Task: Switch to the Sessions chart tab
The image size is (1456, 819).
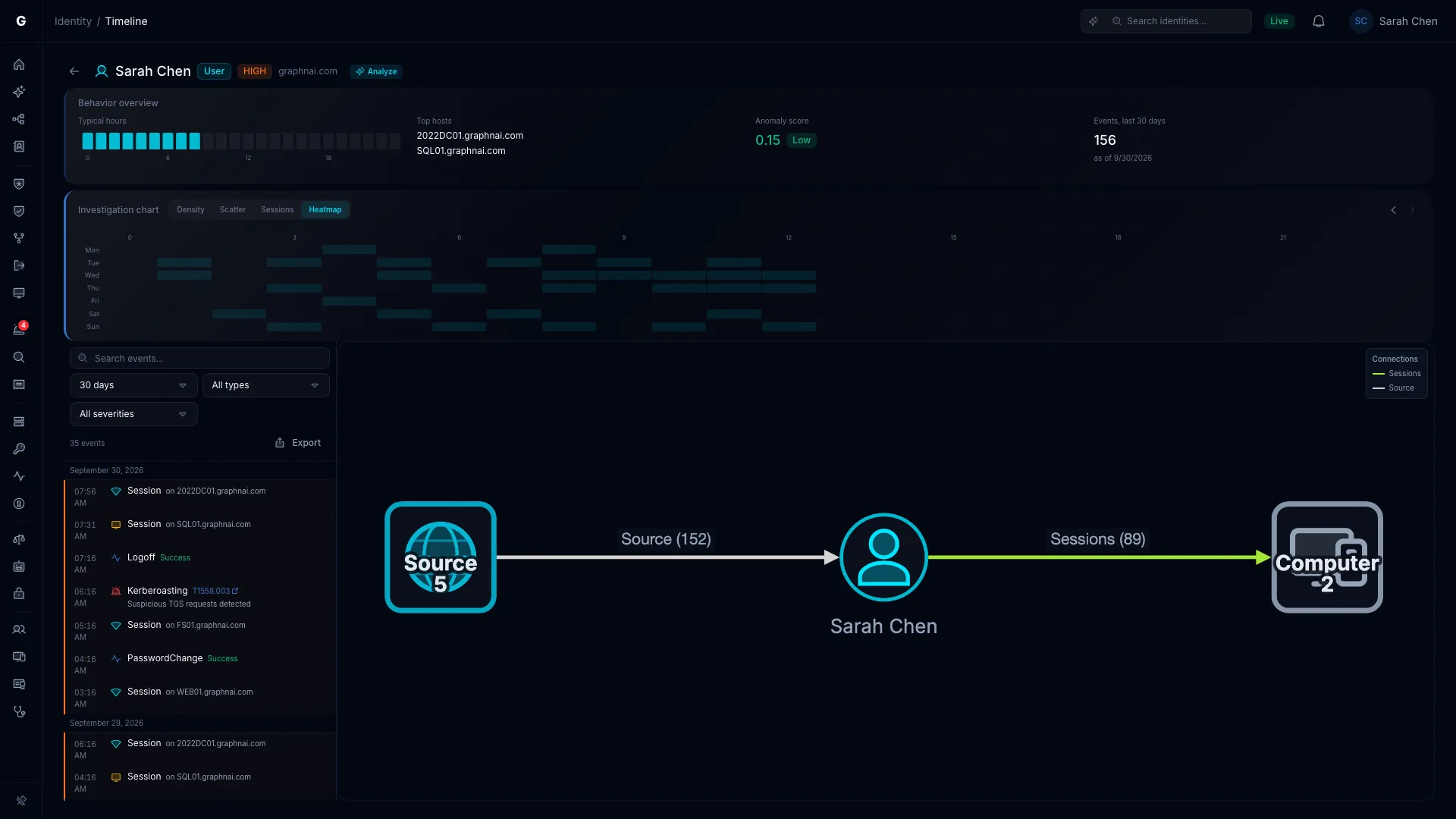Action: [x=277, y=210]
